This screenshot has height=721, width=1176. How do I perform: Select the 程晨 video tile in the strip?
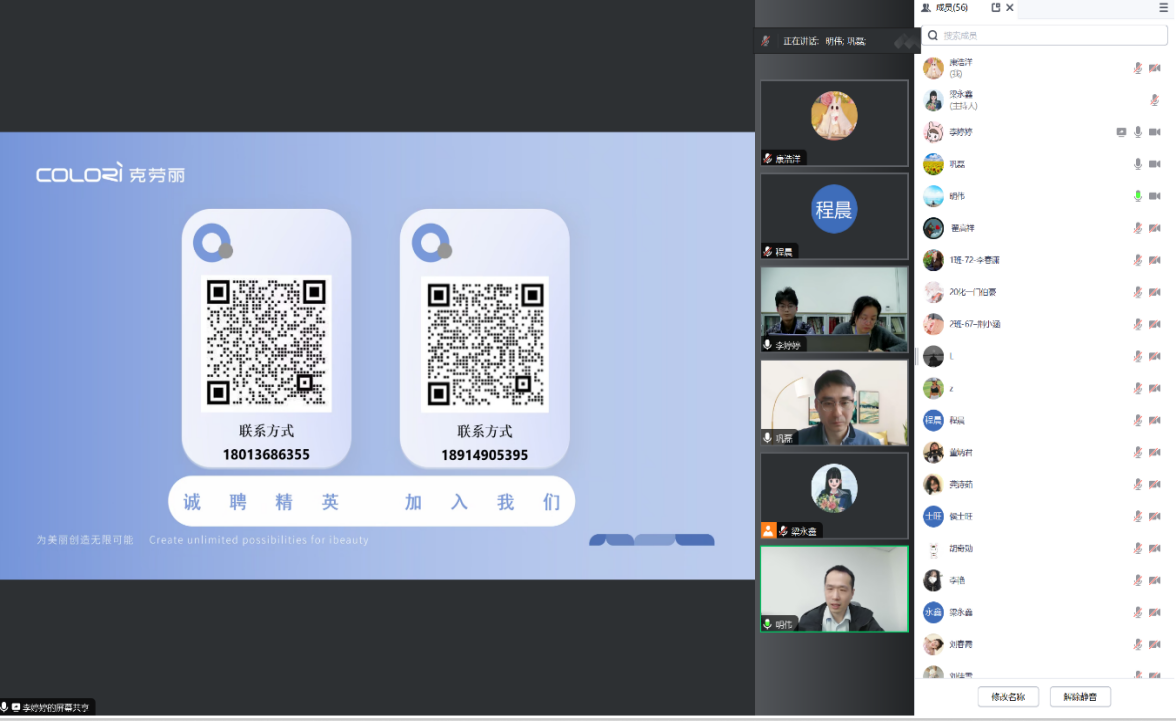pyautogui.click(x=834, y=216)
